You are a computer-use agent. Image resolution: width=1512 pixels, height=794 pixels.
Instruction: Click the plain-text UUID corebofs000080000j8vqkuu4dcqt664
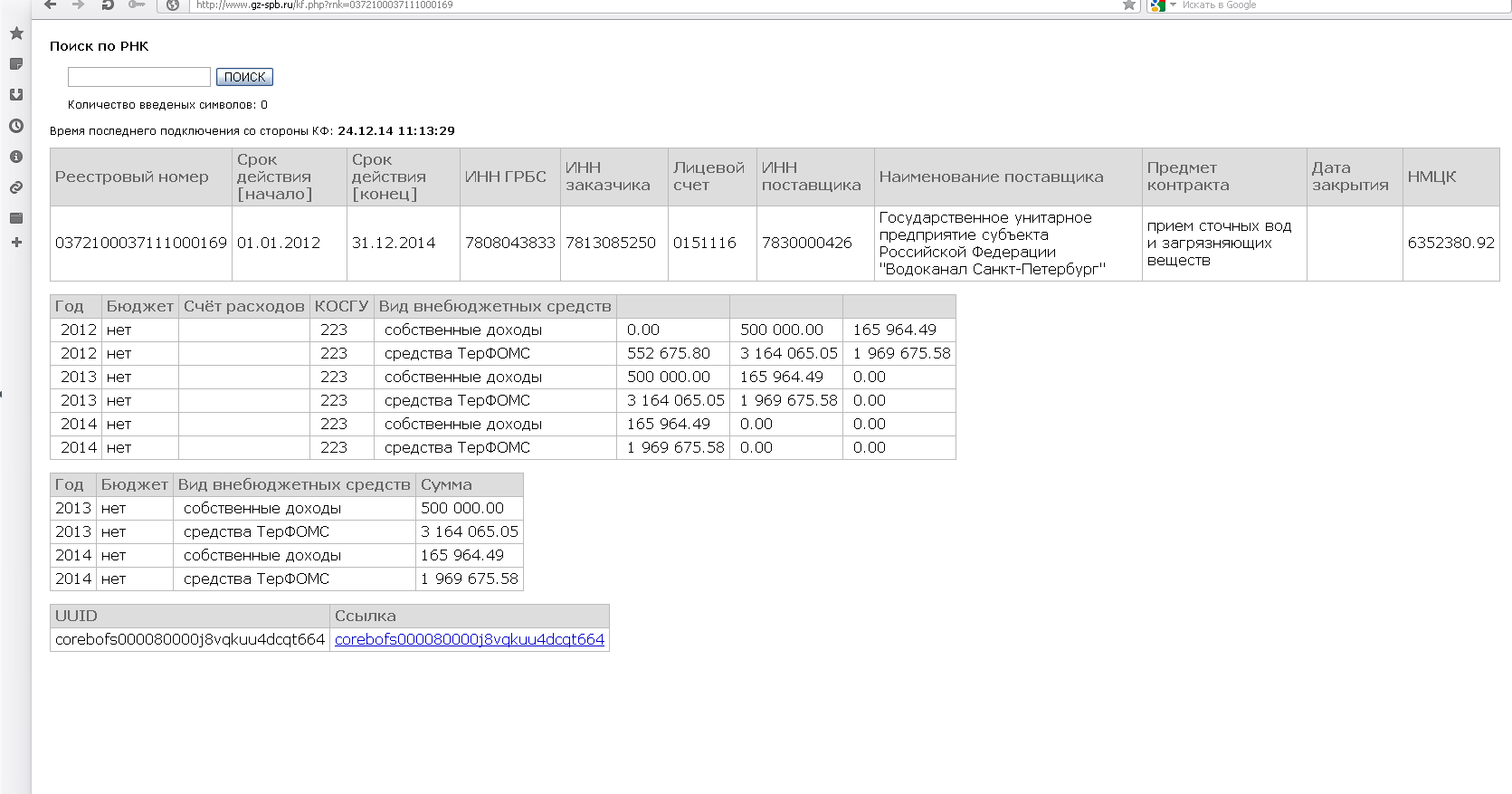190,639
